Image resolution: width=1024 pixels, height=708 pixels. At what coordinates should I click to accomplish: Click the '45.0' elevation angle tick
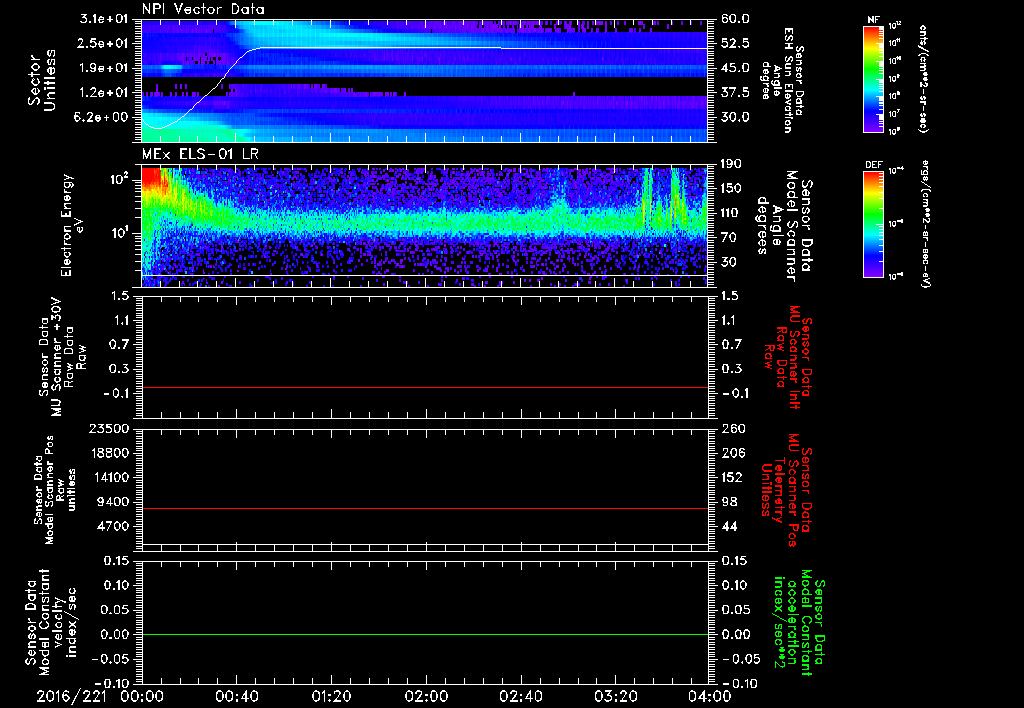pos(735,68)
